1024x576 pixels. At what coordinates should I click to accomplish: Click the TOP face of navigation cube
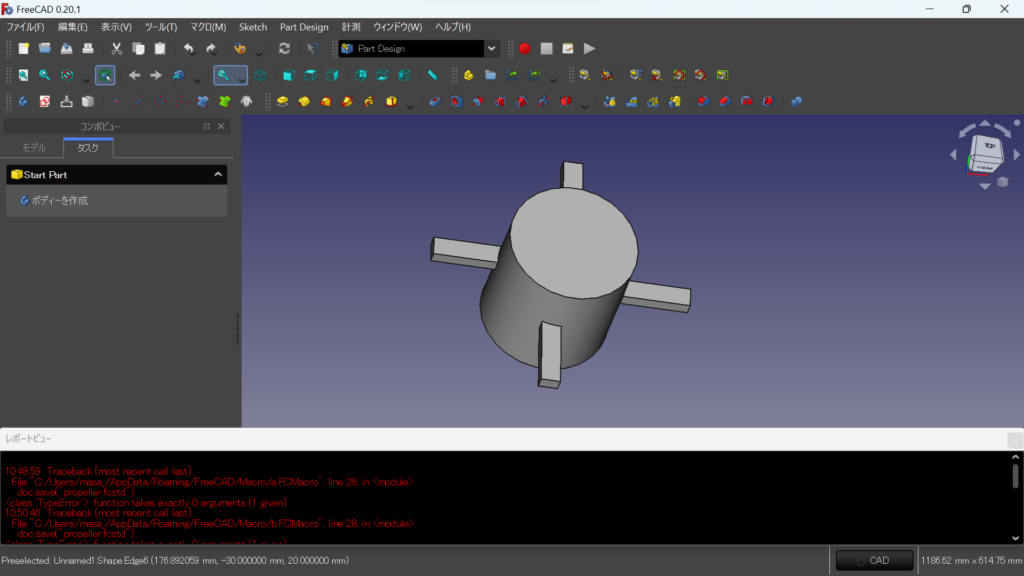pos(989,146)
